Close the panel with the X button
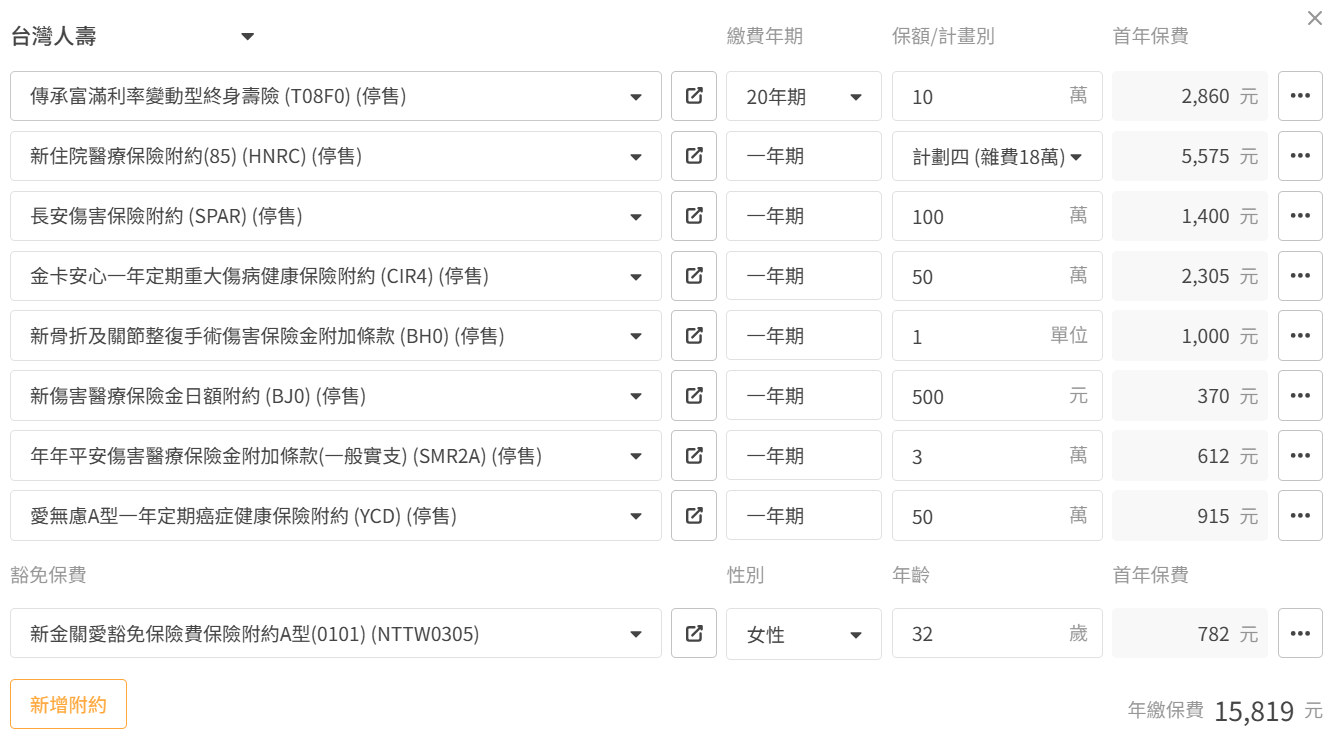 click(x=1314, y=18)
